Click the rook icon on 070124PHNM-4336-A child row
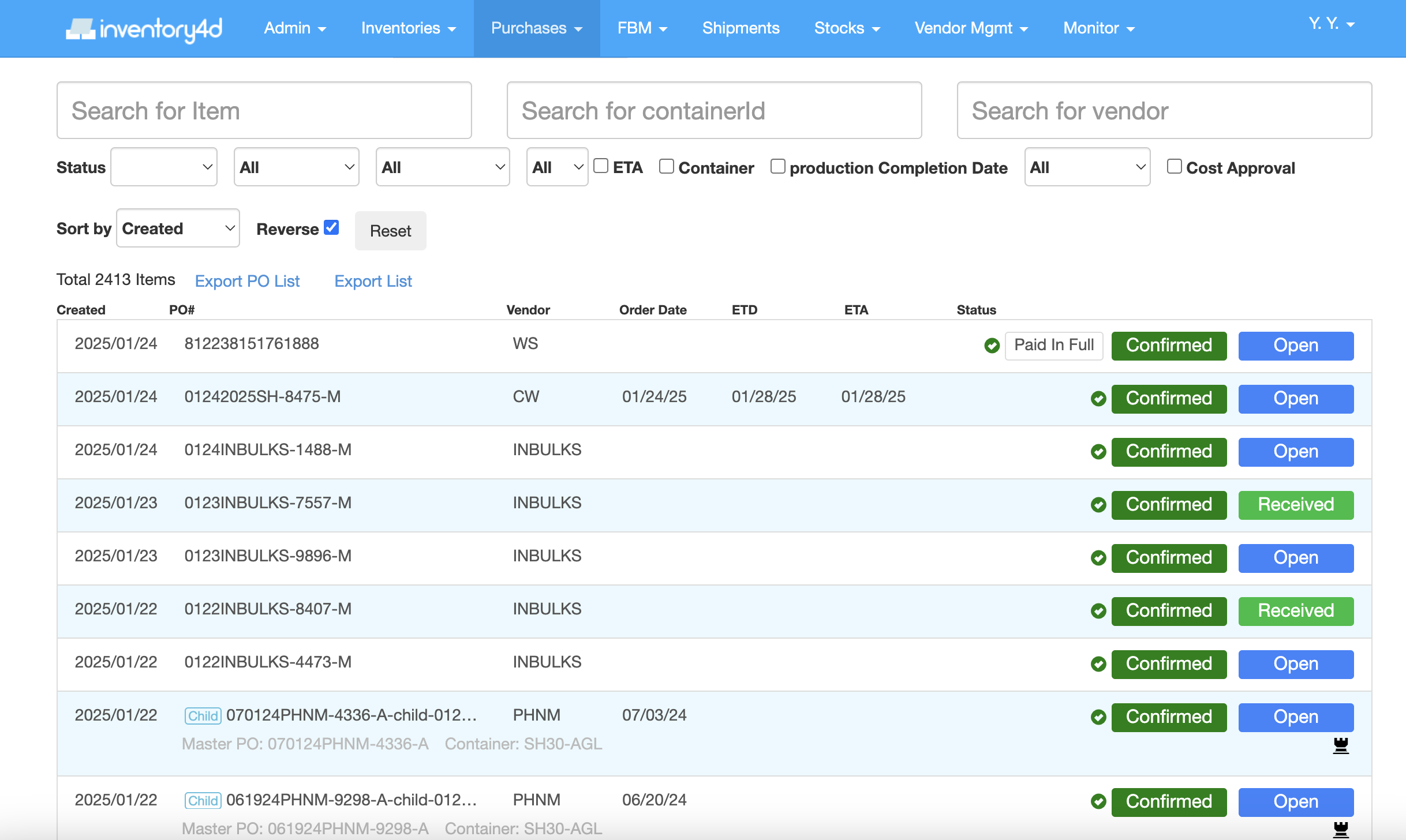Screen dimensions: 1406x840 click(1340, 745)
